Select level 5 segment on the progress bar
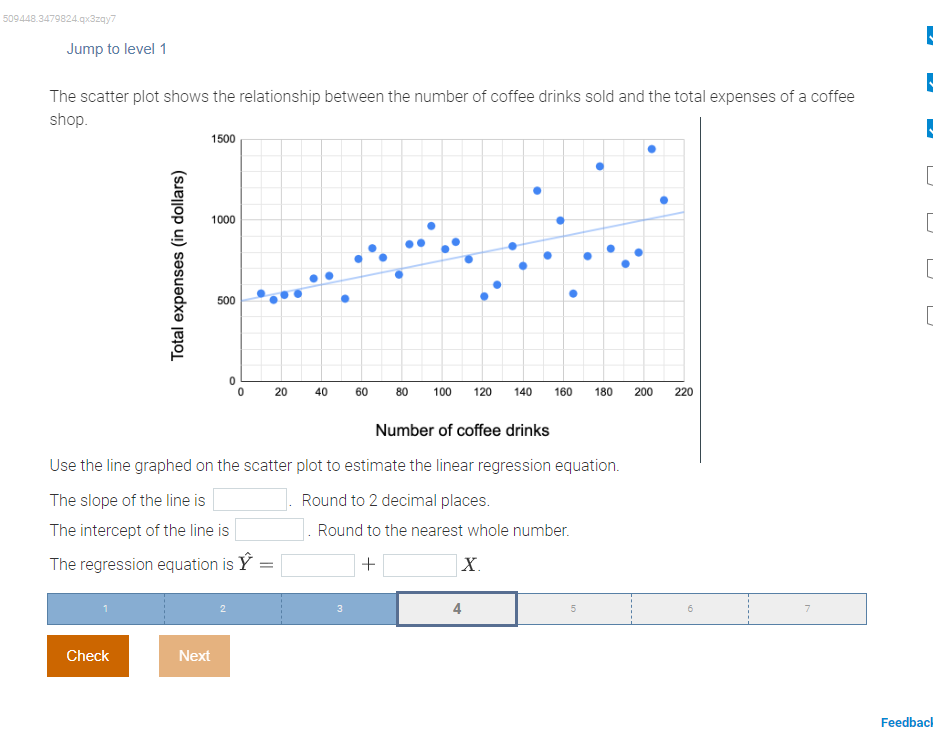The height and width of the screenshot is (733, 933). click(x=574, y=608)
